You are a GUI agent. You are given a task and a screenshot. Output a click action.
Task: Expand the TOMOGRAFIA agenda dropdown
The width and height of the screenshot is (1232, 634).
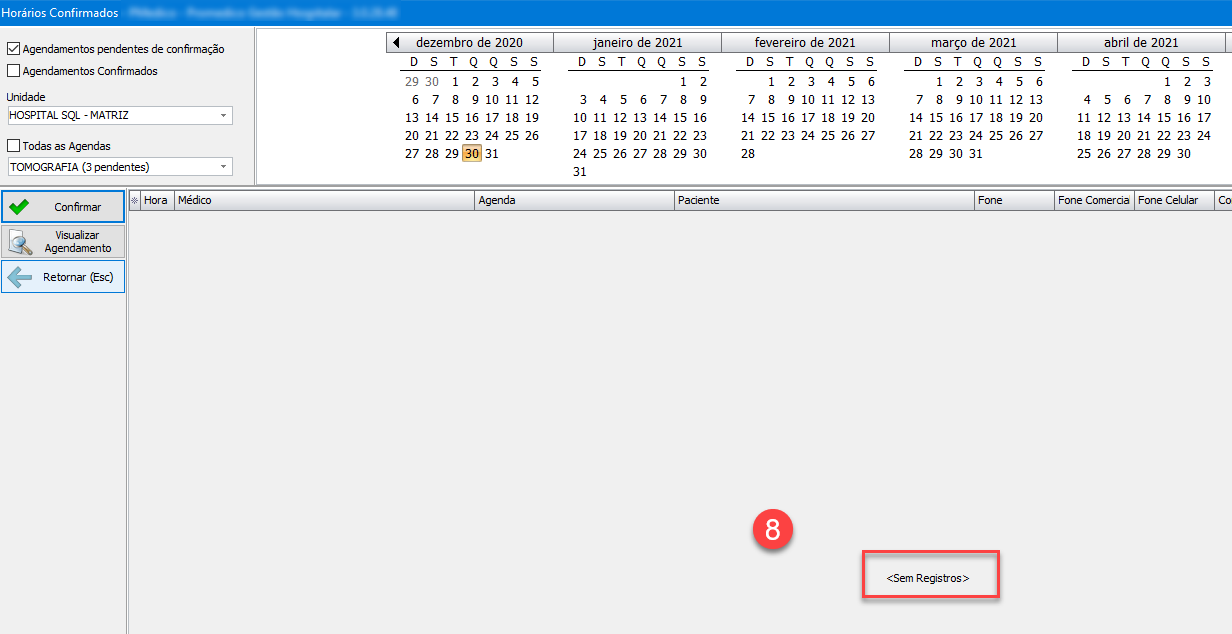click(222, 167)
